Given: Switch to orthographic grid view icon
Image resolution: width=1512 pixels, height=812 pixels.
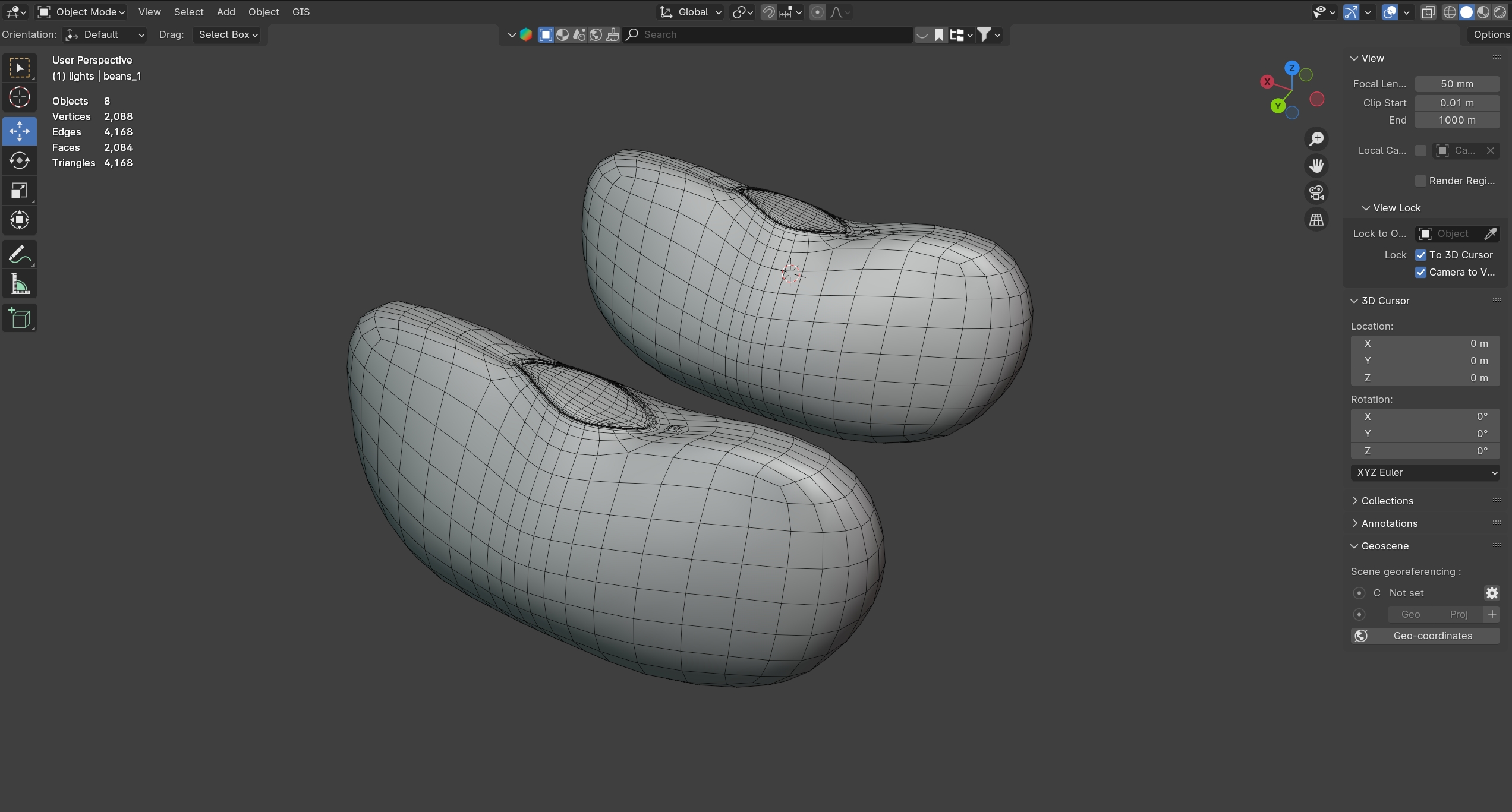Looking at the screenshot, I should click(1316, 220).
